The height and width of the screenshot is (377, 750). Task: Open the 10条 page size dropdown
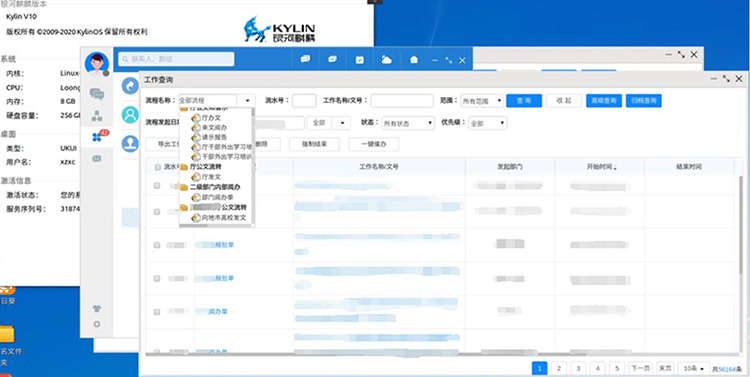click(x=694, y=368)
